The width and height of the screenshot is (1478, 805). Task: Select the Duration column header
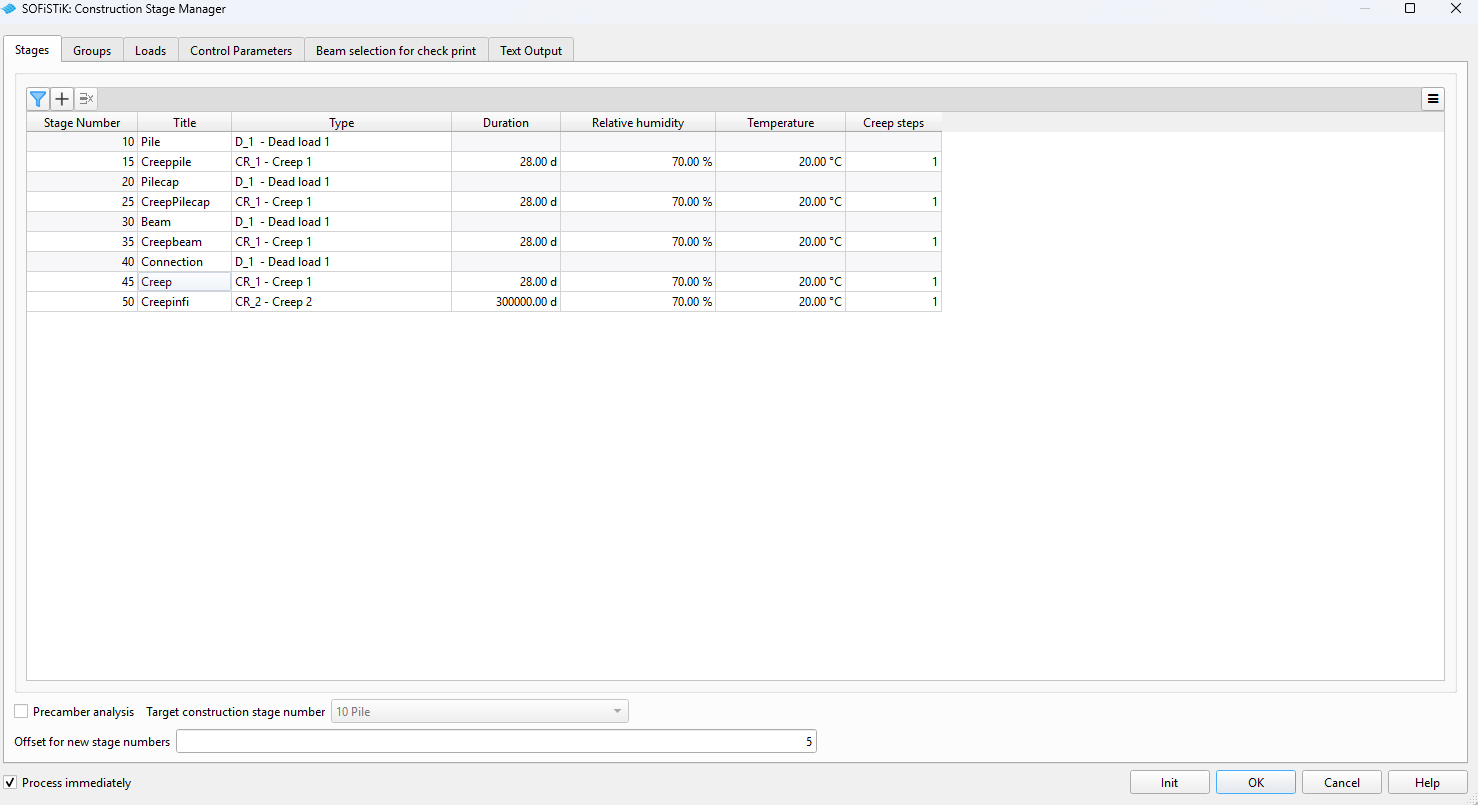pyautogui.click(x=506, y=123)
